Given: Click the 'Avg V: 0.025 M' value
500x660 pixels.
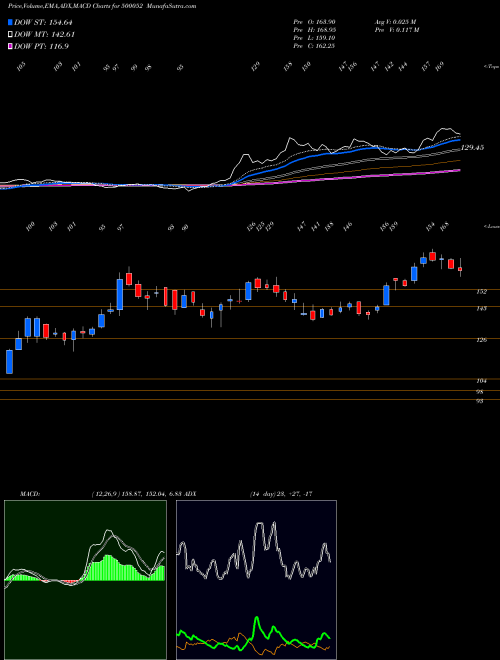Looking at the screenshot, I should click(x=395, y=22).
